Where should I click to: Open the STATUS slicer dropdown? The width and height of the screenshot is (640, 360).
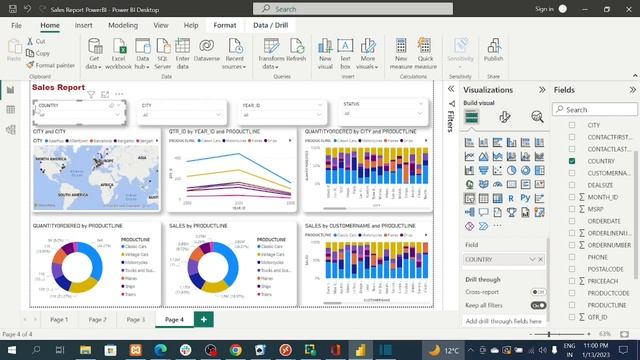click(x=420, y=113)
